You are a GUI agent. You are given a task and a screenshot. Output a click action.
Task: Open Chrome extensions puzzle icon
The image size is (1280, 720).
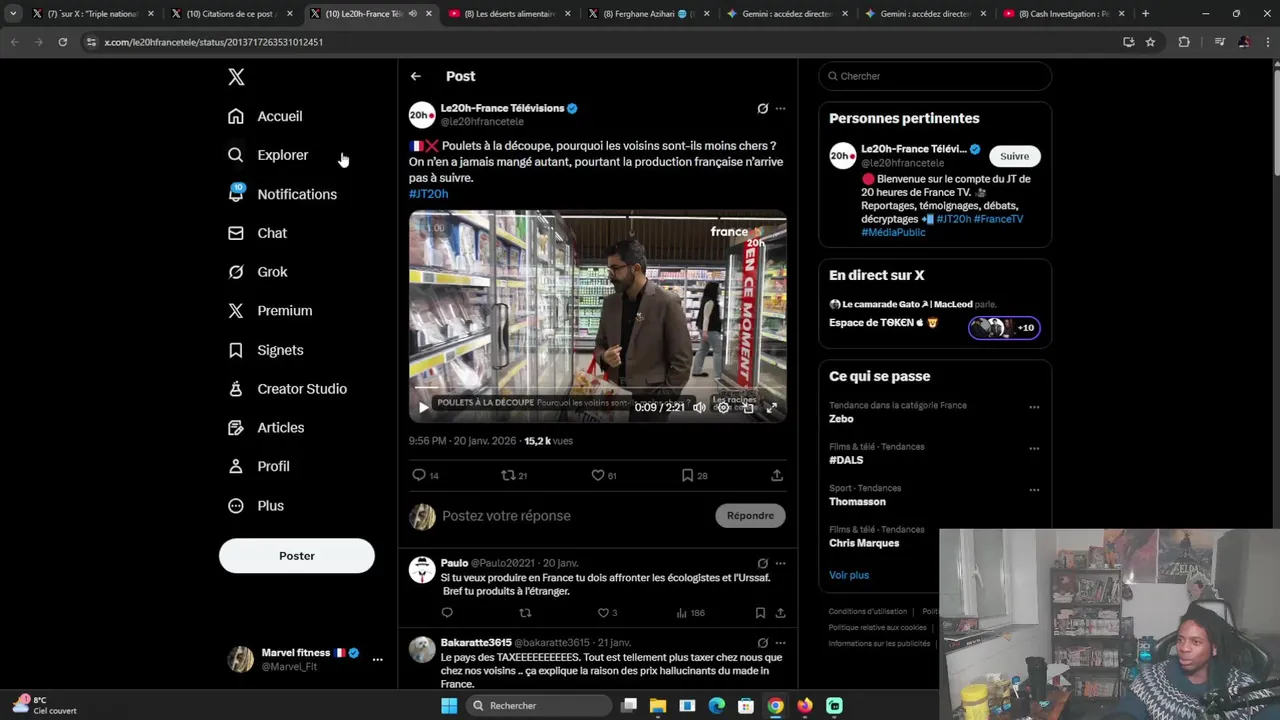click(1184, 42)
